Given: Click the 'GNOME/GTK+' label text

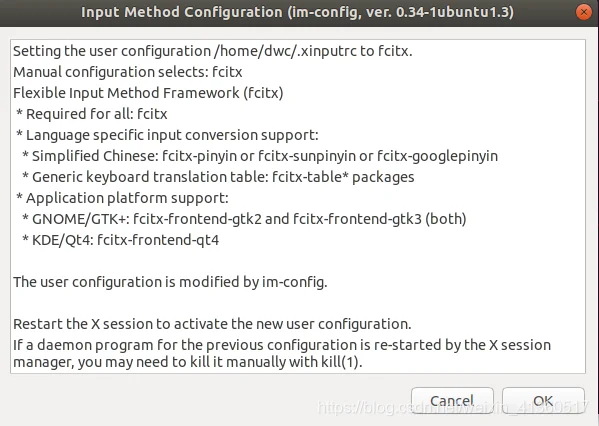Looking at the screenshot, I should [x=81, y=219].
